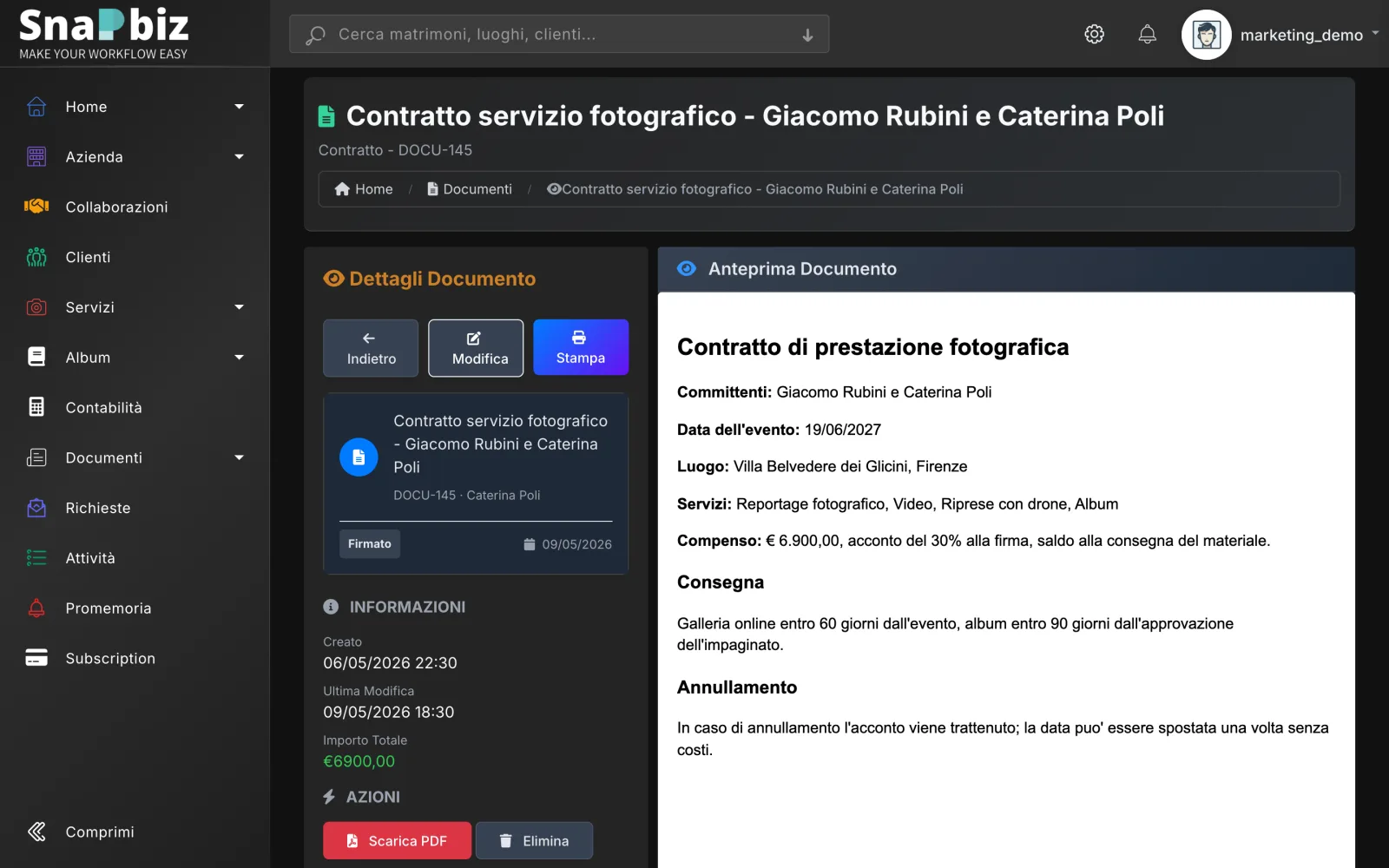
Task: Open the settings gear icon
Action: tap(1094, 34)
